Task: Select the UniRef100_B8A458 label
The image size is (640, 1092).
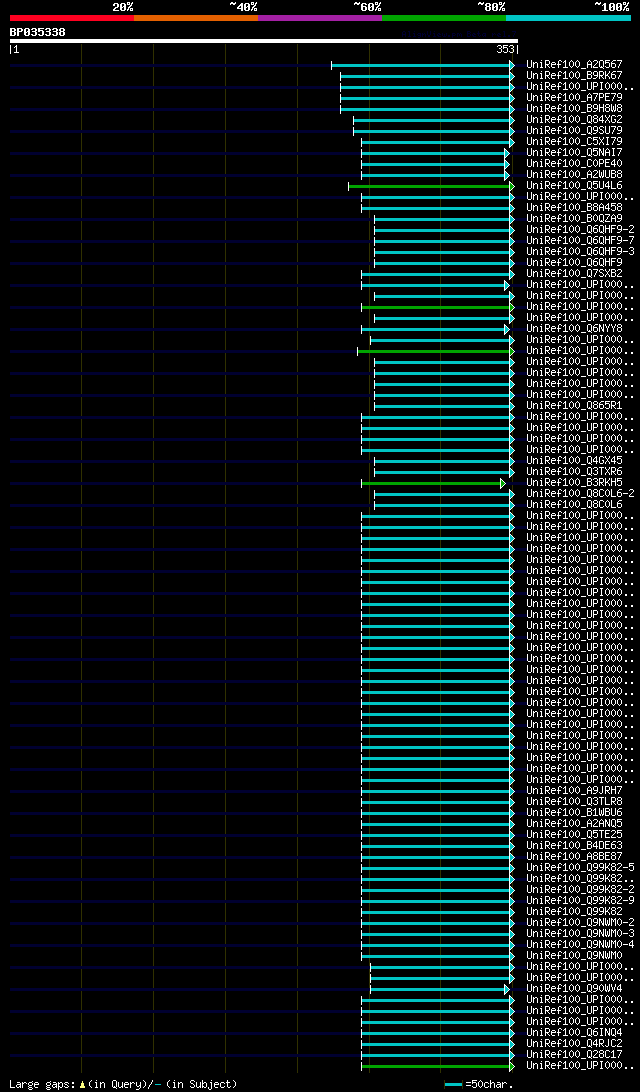Action: point(574,208)
